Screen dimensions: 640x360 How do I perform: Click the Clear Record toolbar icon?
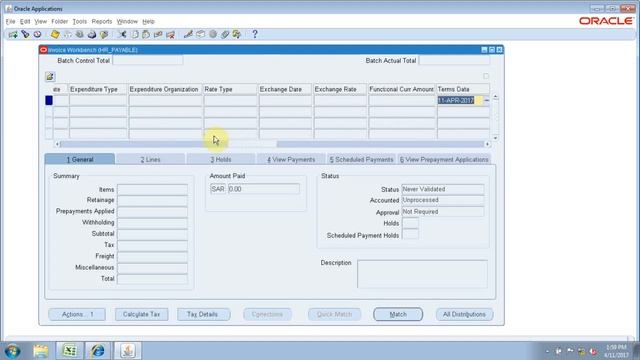[x=158, y=35]
